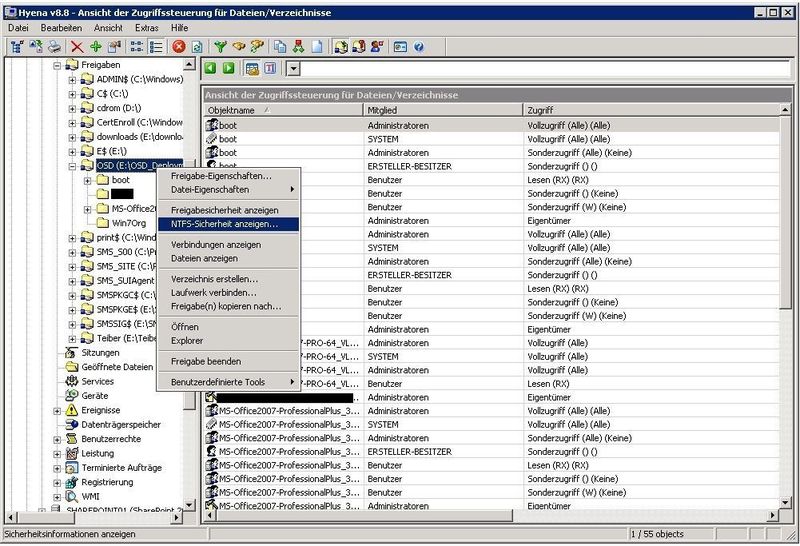Screen dimensions: 800x546
Task: Click into the path input field
Action: tap(544, 68)
